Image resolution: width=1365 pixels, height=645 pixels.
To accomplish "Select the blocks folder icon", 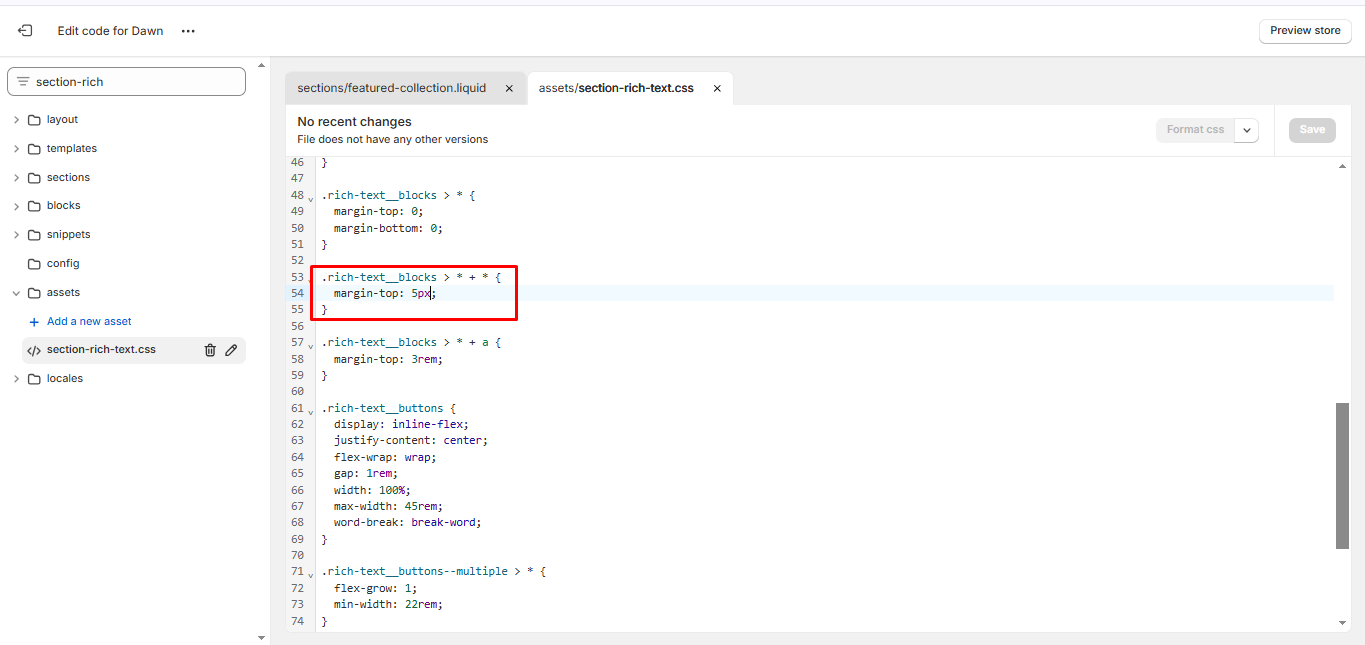I will click(x=35, y=206).
